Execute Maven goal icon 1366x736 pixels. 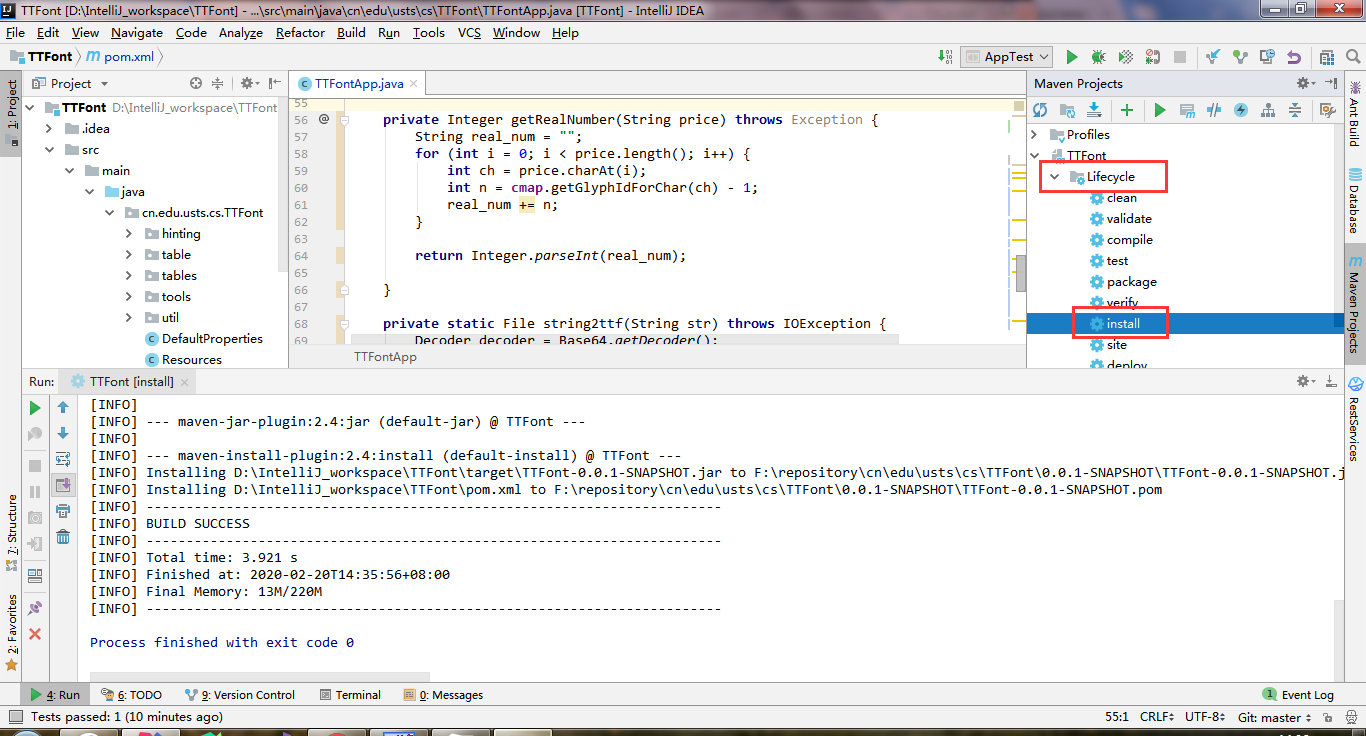[x=1187, y=110]
